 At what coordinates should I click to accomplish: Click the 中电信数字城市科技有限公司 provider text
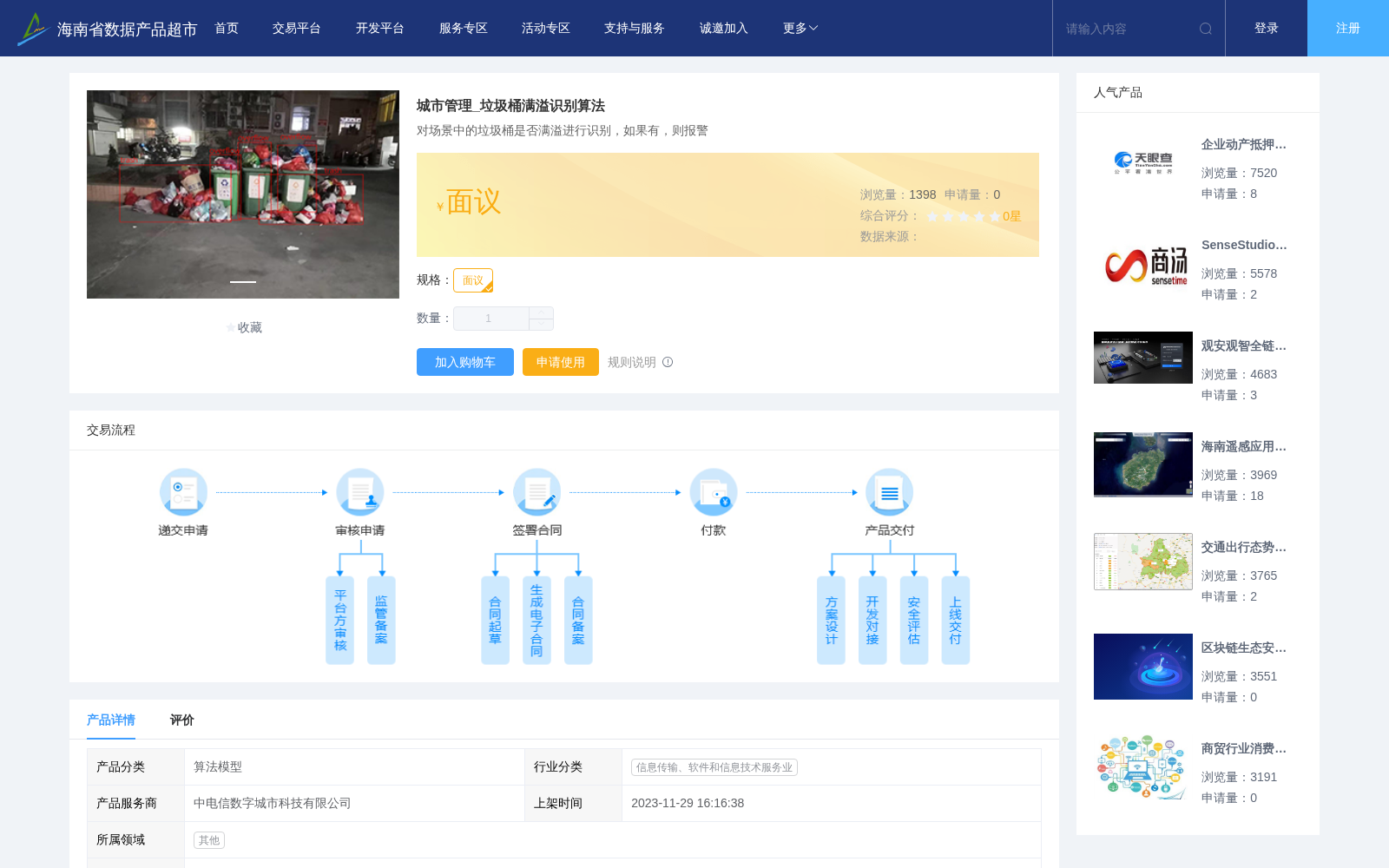pyautogui.click(x=273, y=804)
